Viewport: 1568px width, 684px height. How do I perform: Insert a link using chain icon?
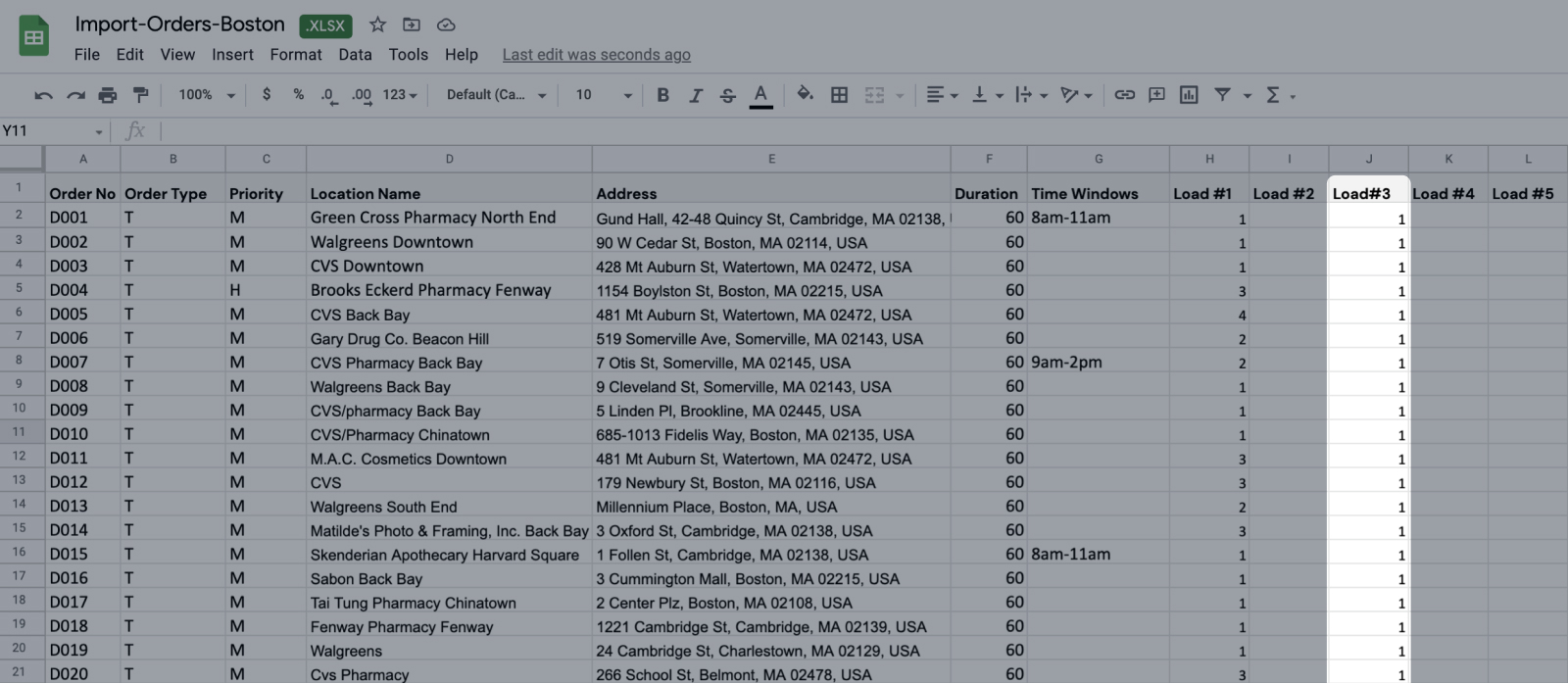coord(1124,95)
